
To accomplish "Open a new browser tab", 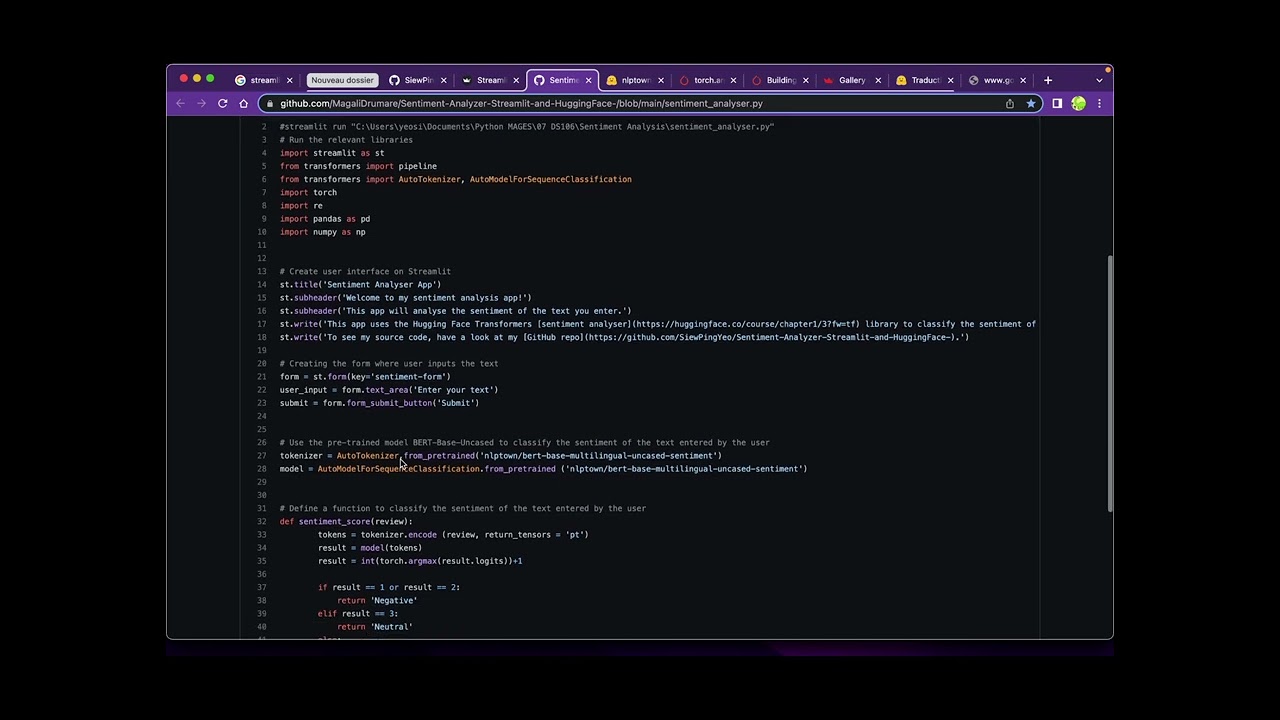I will click(x=1048, y=80).
